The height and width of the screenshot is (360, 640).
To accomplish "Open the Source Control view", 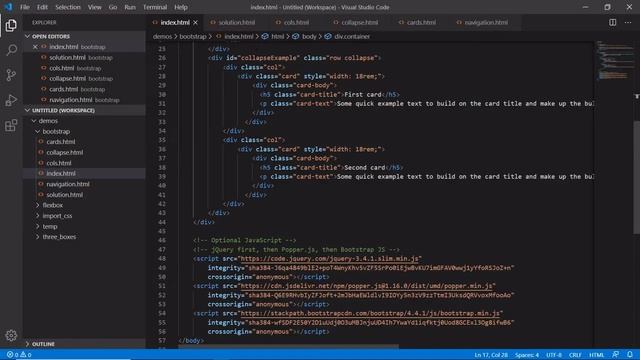I will tap(11, 75).
